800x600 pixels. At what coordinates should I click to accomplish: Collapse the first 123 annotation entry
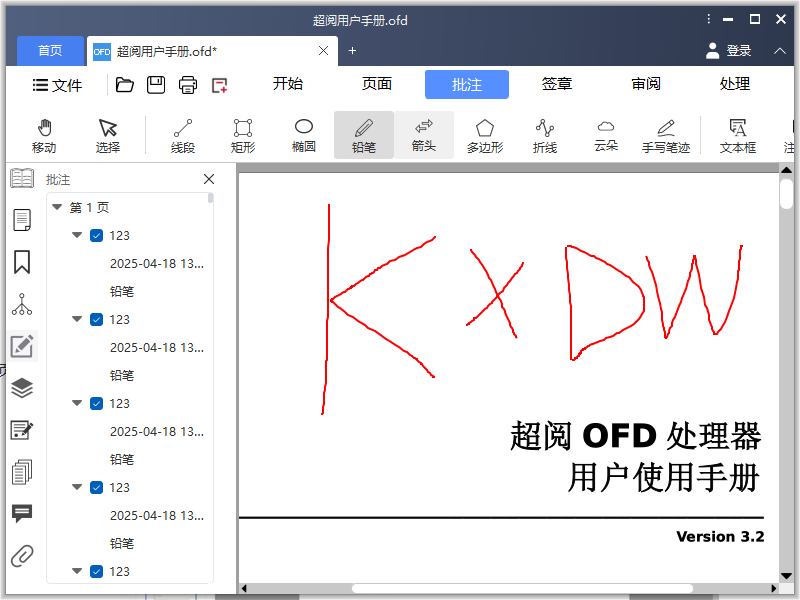77,235
